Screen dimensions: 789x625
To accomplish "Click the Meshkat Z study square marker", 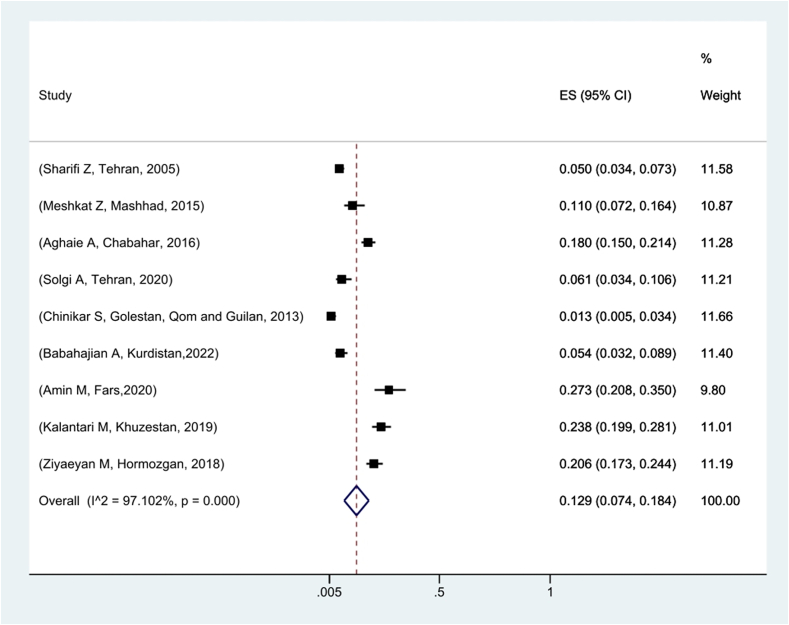I will tap(352, 205).
